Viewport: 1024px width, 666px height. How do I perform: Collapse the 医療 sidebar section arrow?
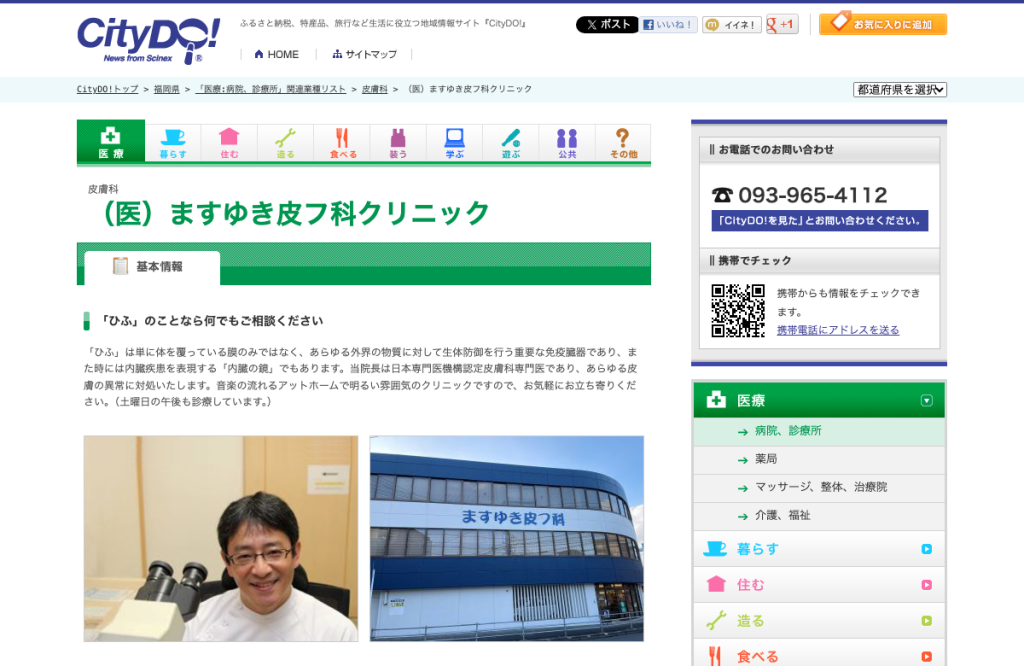pyautogui.click(x=926, y=400)
